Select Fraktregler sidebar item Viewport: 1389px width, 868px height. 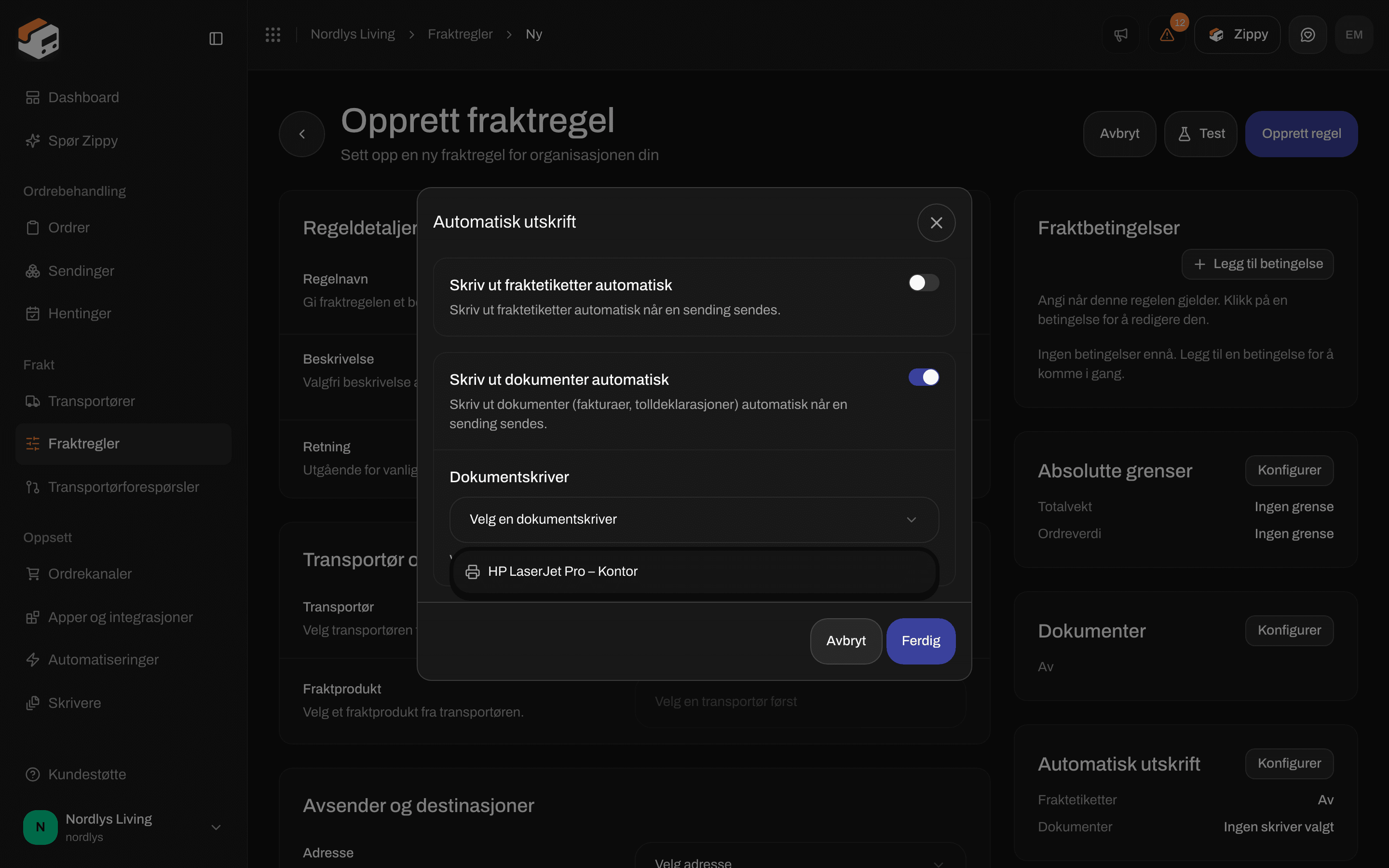click(123, 444)
